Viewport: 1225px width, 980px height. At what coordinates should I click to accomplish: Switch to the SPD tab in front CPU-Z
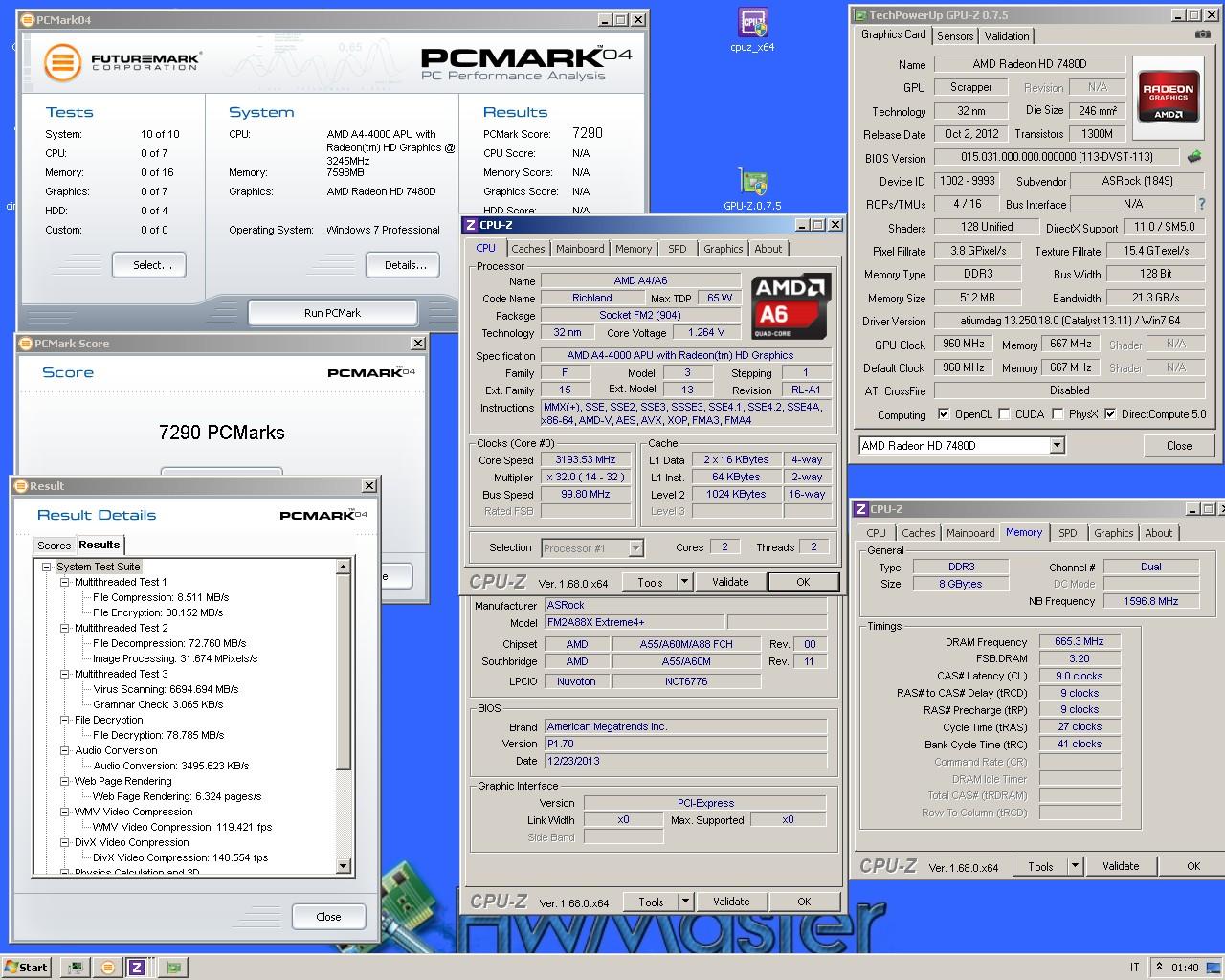pyautogui.click(x=678, y=249)
